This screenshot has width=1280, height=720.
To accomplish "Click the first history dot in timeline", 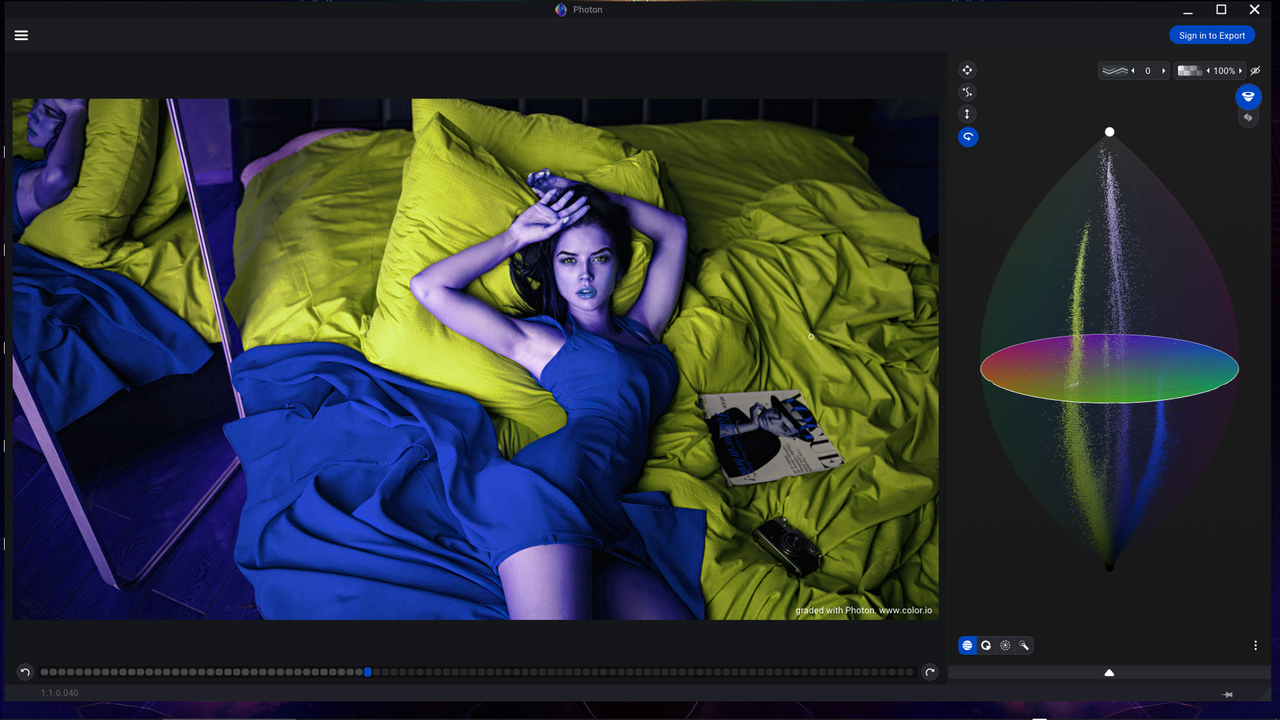I will pyautogui.click(x=45, y=672).
